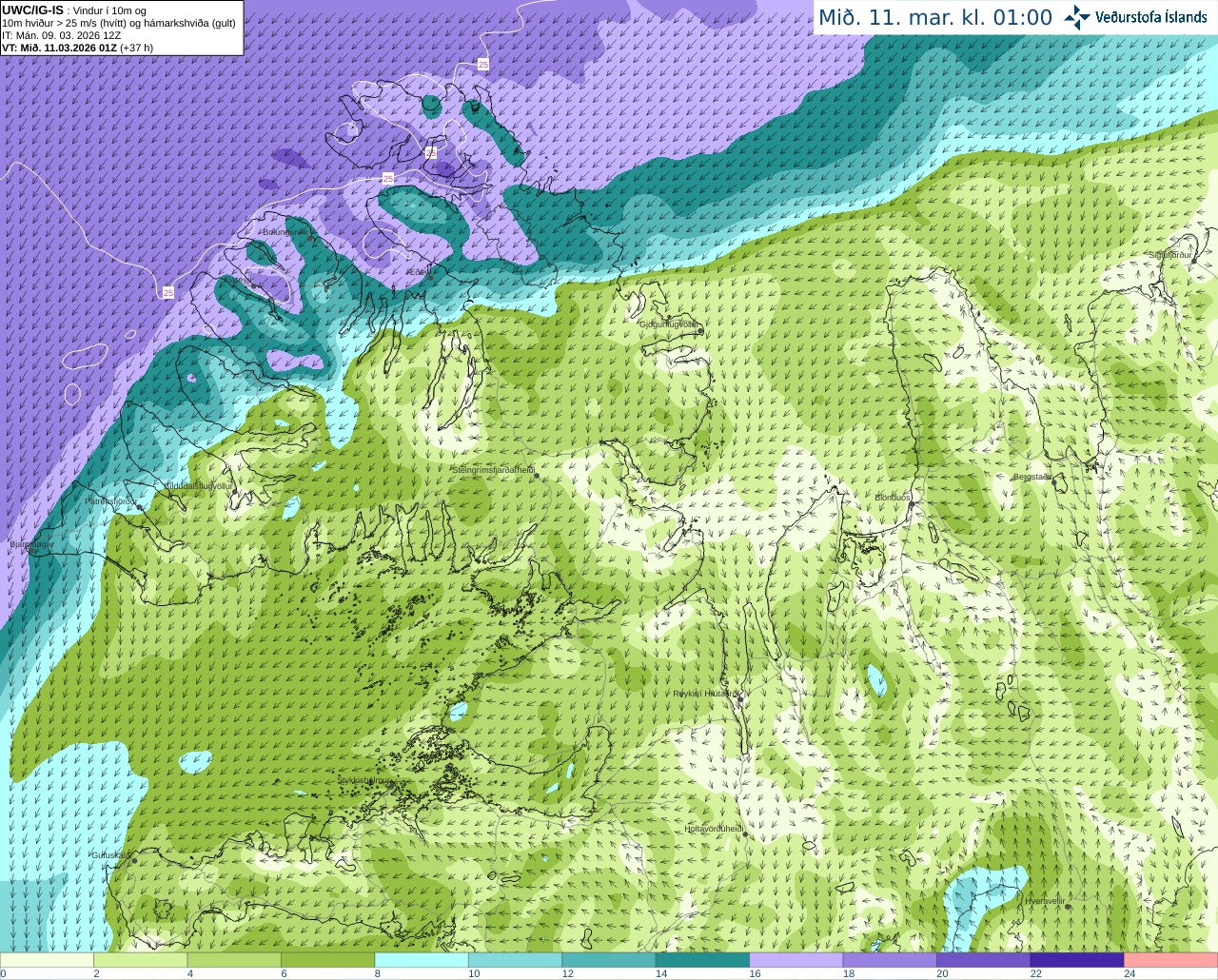Click the Bjargtangar station label
The width and height of the screenshot is (1218, 980).
pyautogui.click(x=31, y=544)
